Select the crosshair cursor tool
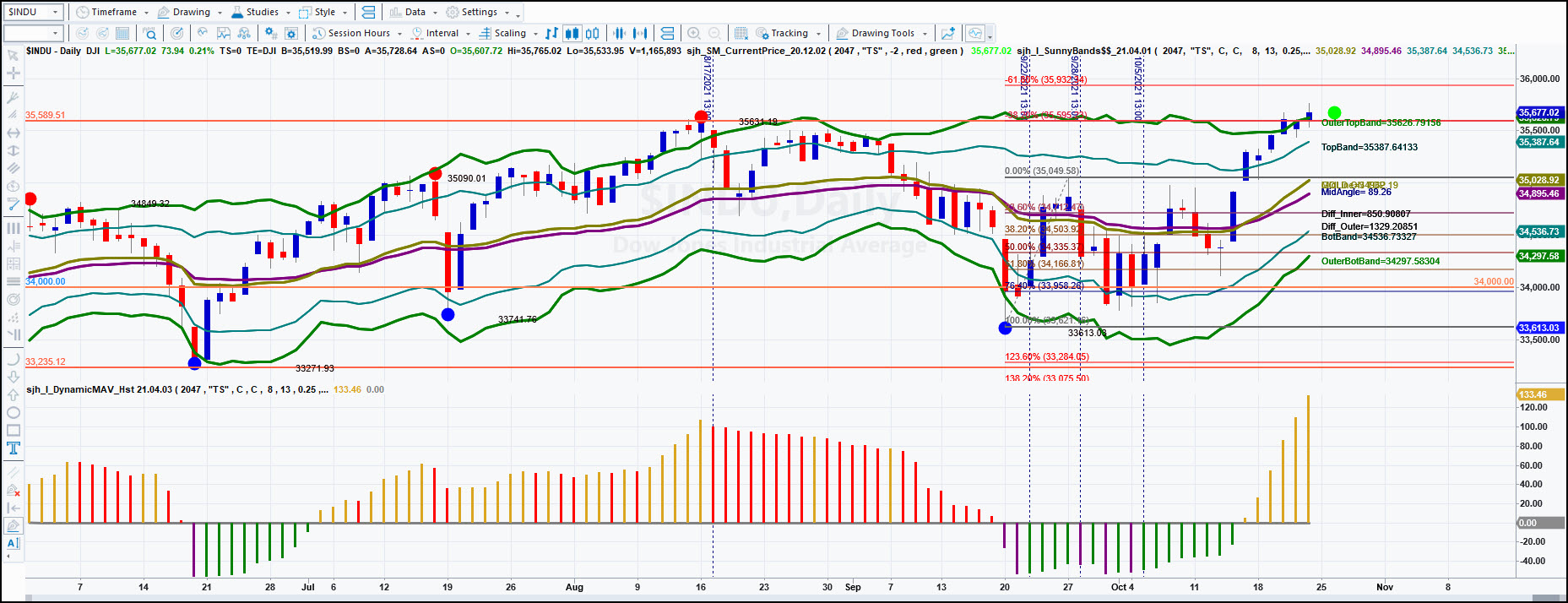The width and height of the screenshot is (1568, 603). point(14,73)
